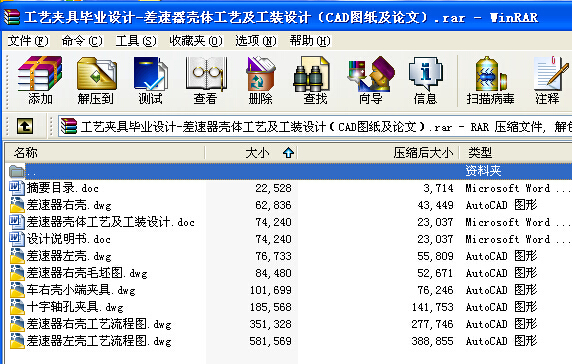Viewport: 572px width, 364px height.
Task: Select the parent folder '..' icon
Action: tap(17, 171)
